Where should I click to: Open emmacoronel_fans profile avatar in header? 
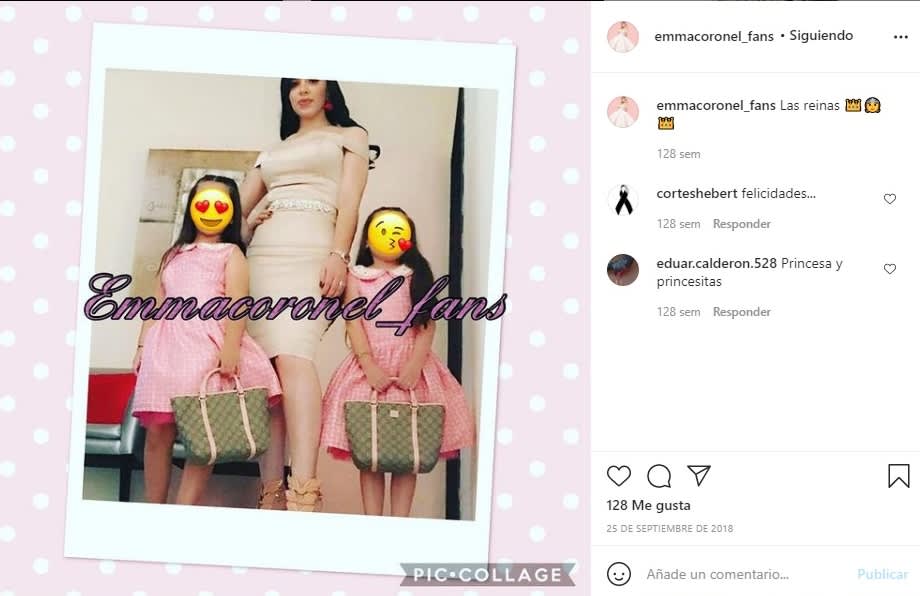point(623,37)
